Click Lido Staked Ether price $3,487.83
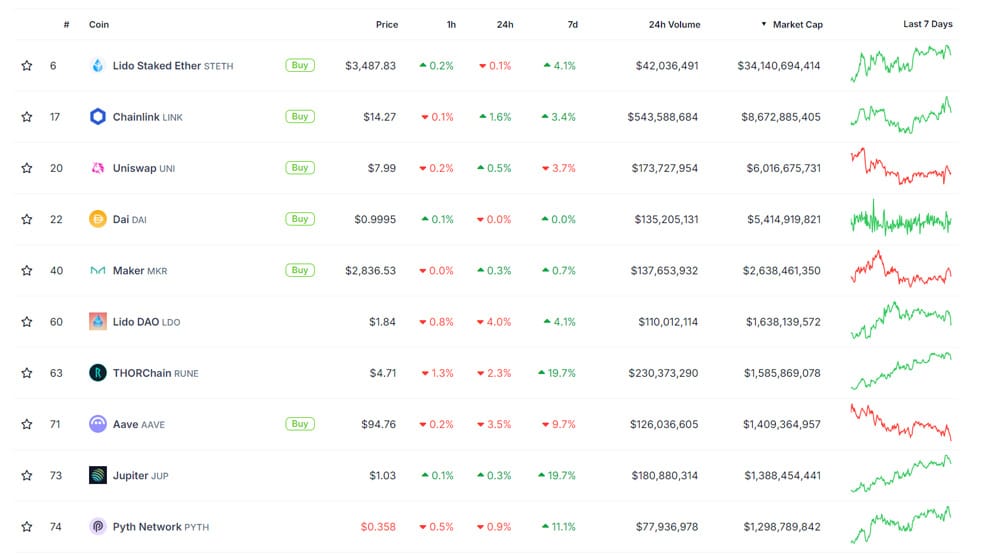 click(370, 66)
